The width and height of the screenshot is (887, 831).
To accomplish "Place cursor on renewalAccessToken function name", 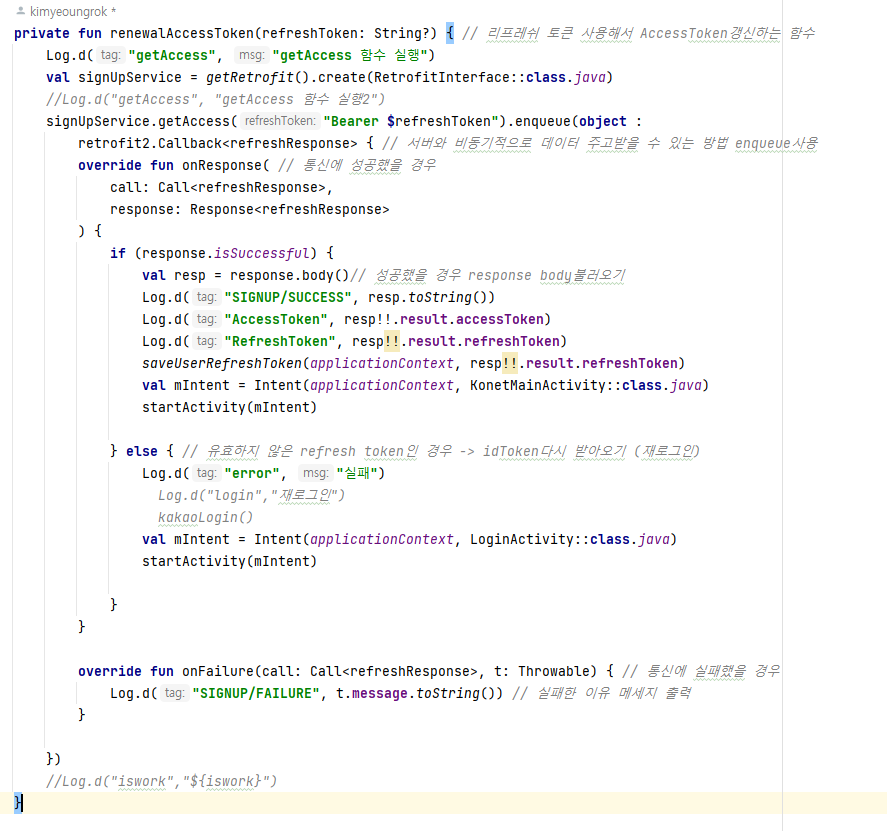I will click(182, 33).
